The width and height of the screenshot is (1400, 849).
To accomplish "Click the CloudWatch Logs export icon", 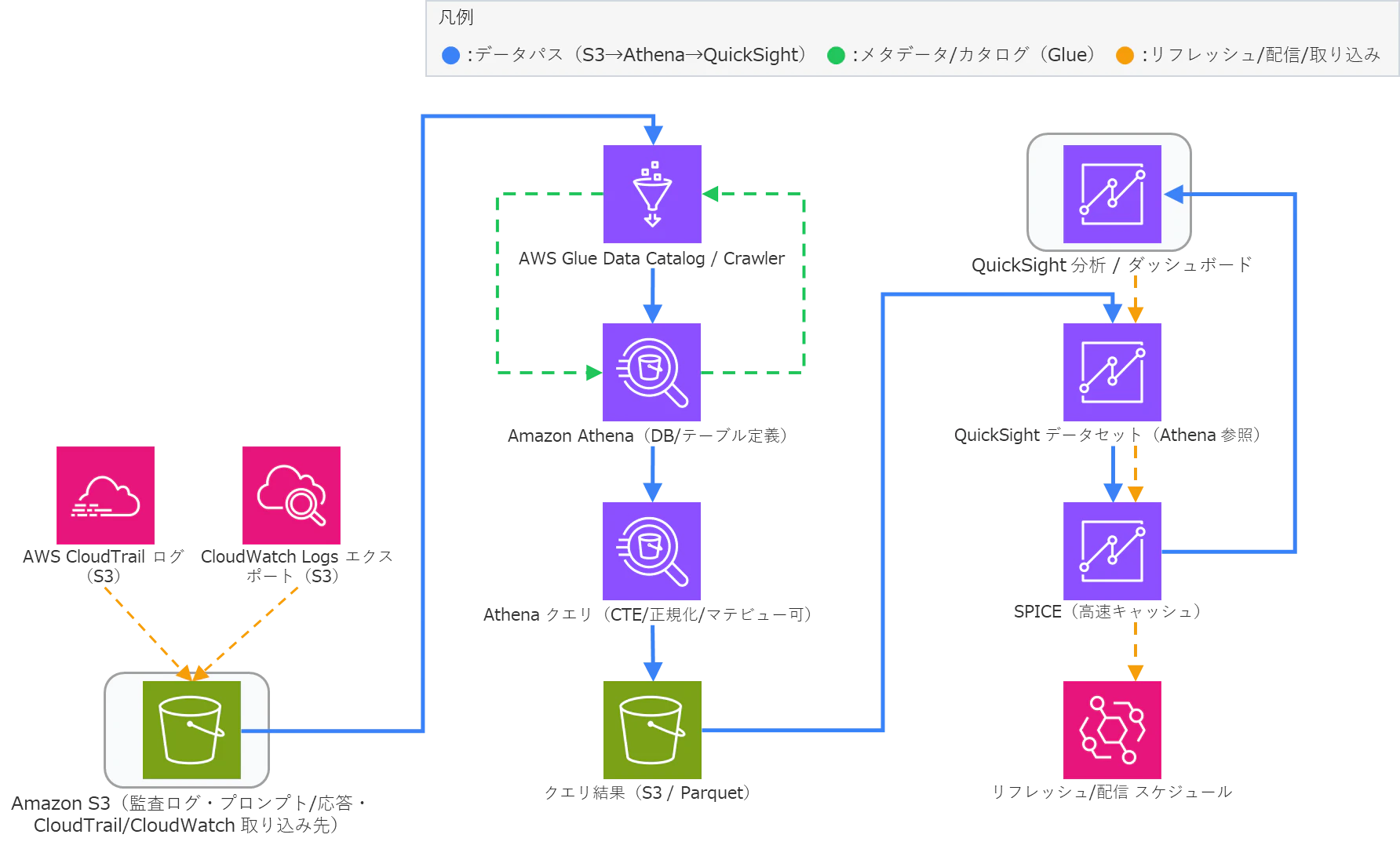I will pos(291,495).
